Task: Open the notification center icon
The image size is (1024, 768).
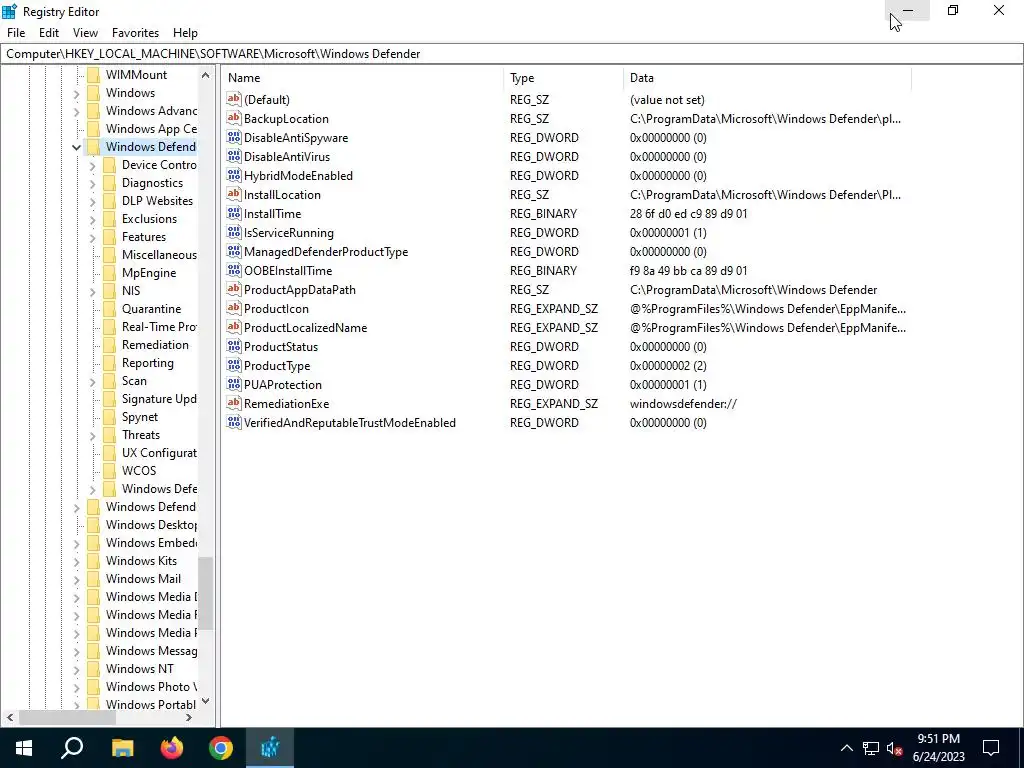Action: [991, 748]
